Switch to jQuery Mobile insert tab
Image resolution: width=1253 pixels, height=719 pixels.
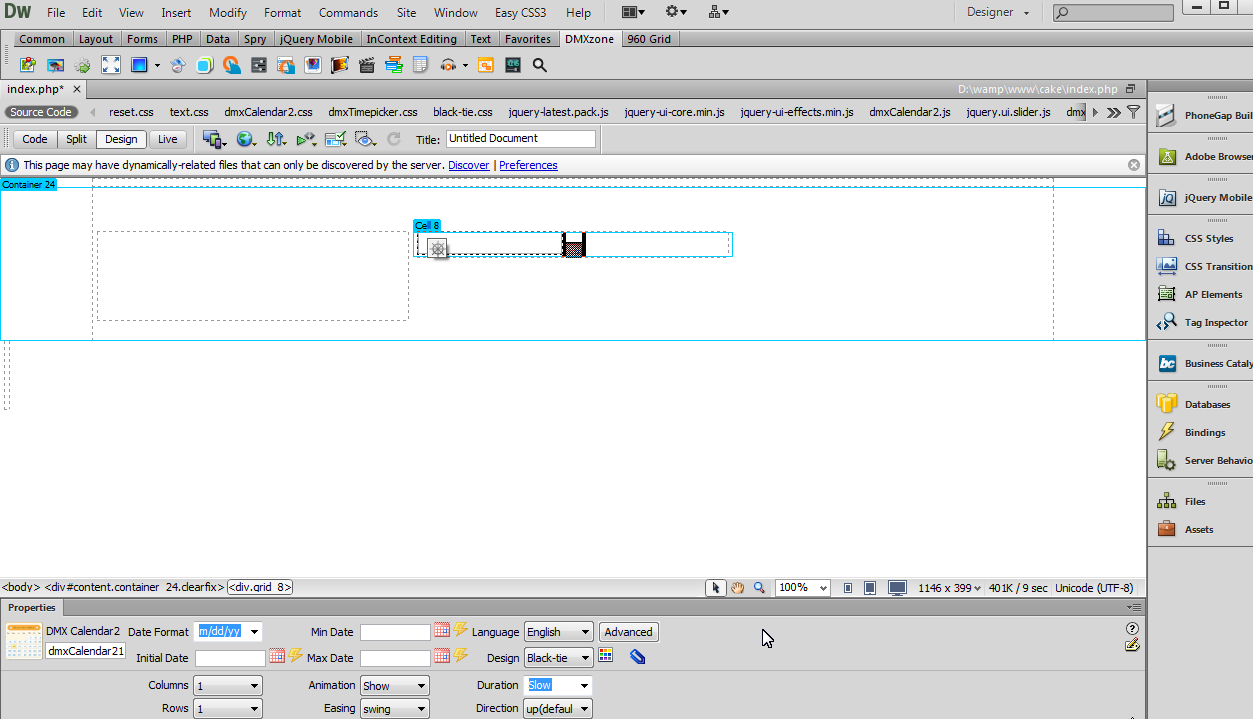point(316,39)
